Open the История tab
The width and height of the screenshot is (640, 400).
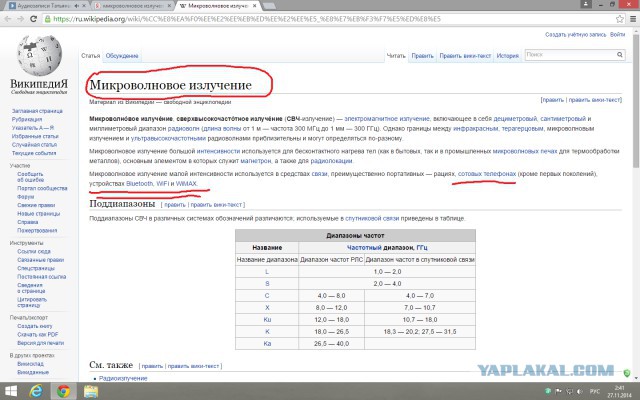coord(507,56)
